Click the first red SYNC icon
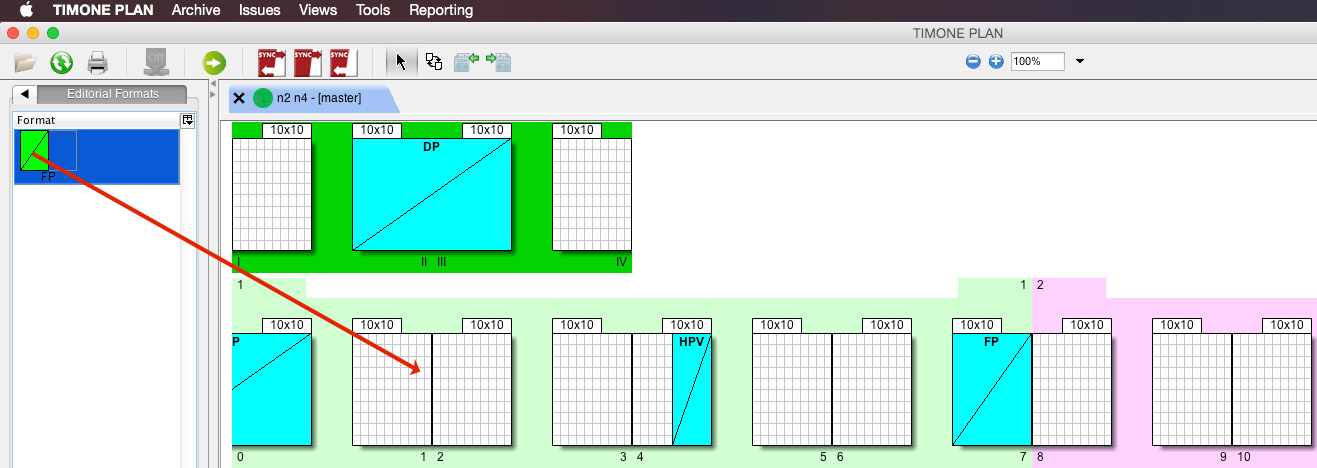The height and width of the screenshot is (468, 1317). tap(273, 62)
